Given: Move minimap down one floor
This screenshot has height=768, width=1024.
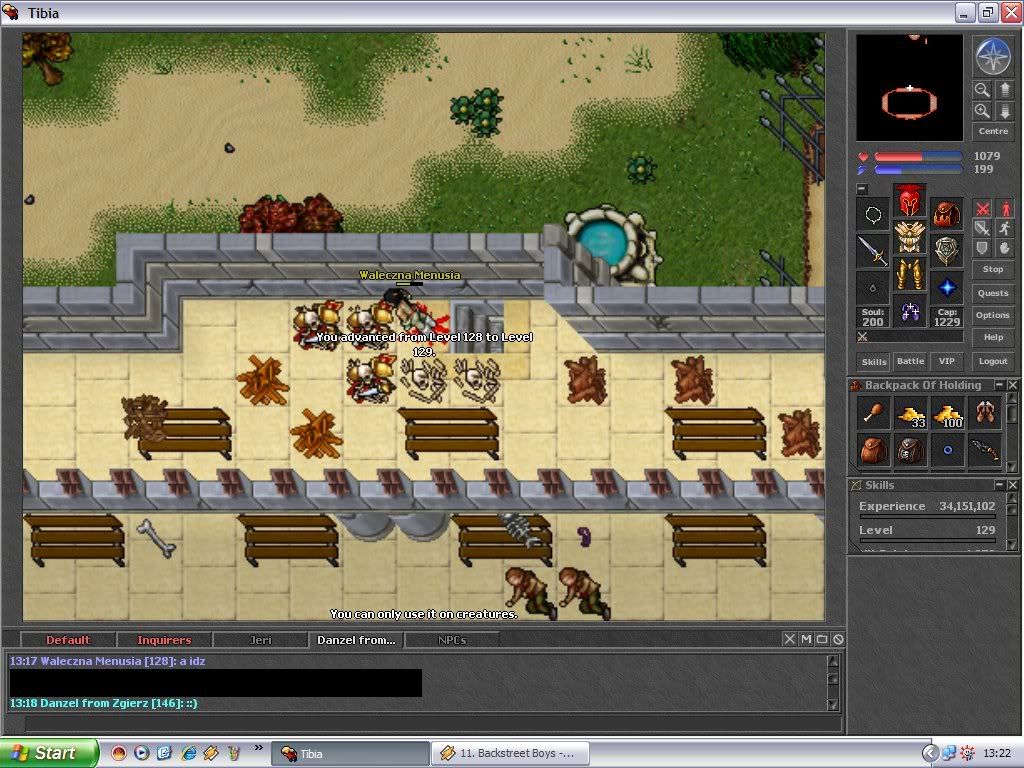Looking at the screenshot, I should 1004,111.
